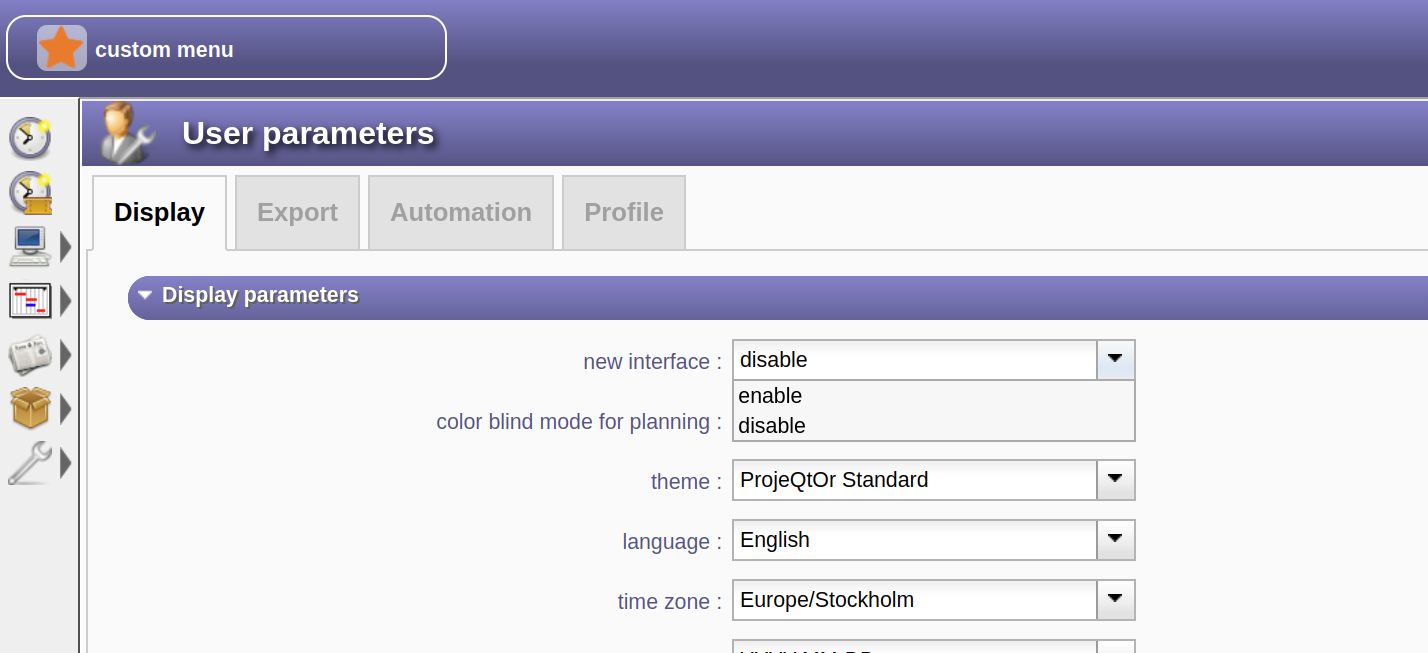Click the new interface input field
Screen dimensions: 1428x653
click(x=914, y=360)
